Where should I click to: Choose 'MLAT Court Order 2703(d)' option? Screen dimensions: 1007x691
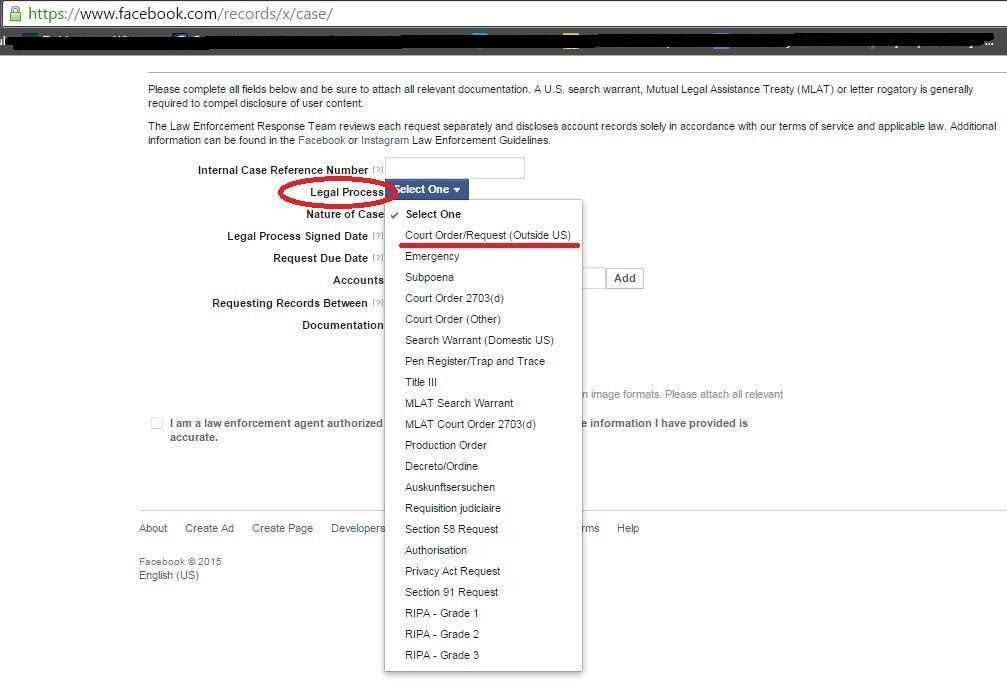click(x=483, y=424)
